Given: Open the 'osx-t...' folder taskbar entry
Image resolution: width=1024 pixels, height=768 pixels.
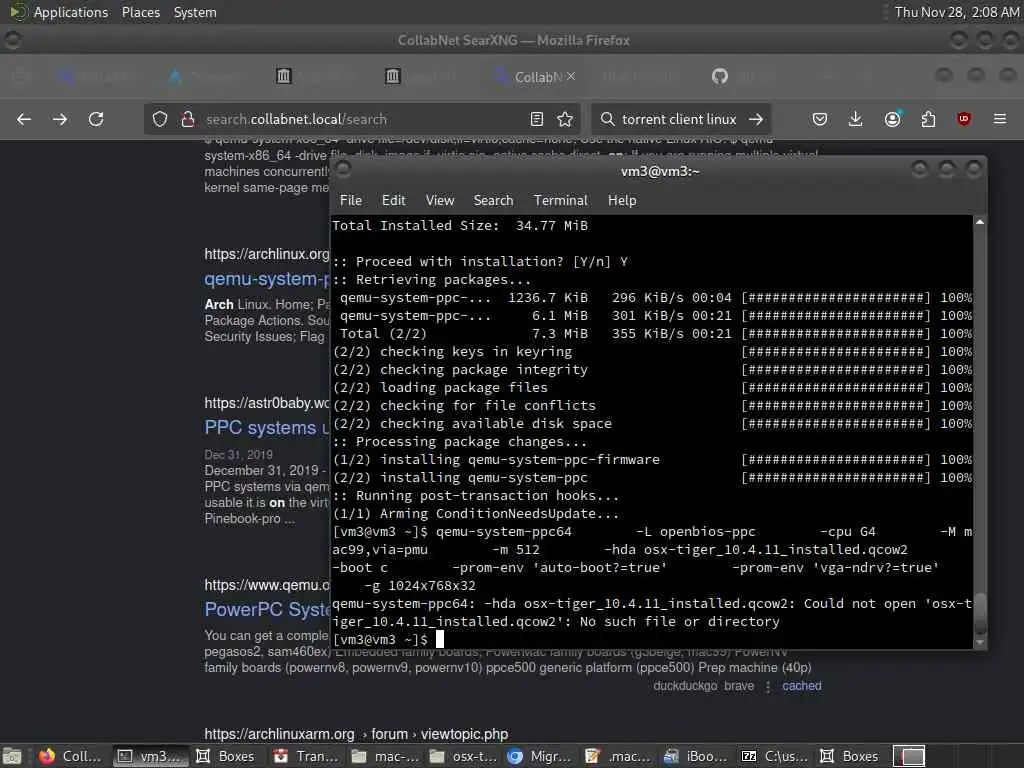Looking at the screenshot, I should (x=464, y=756).
